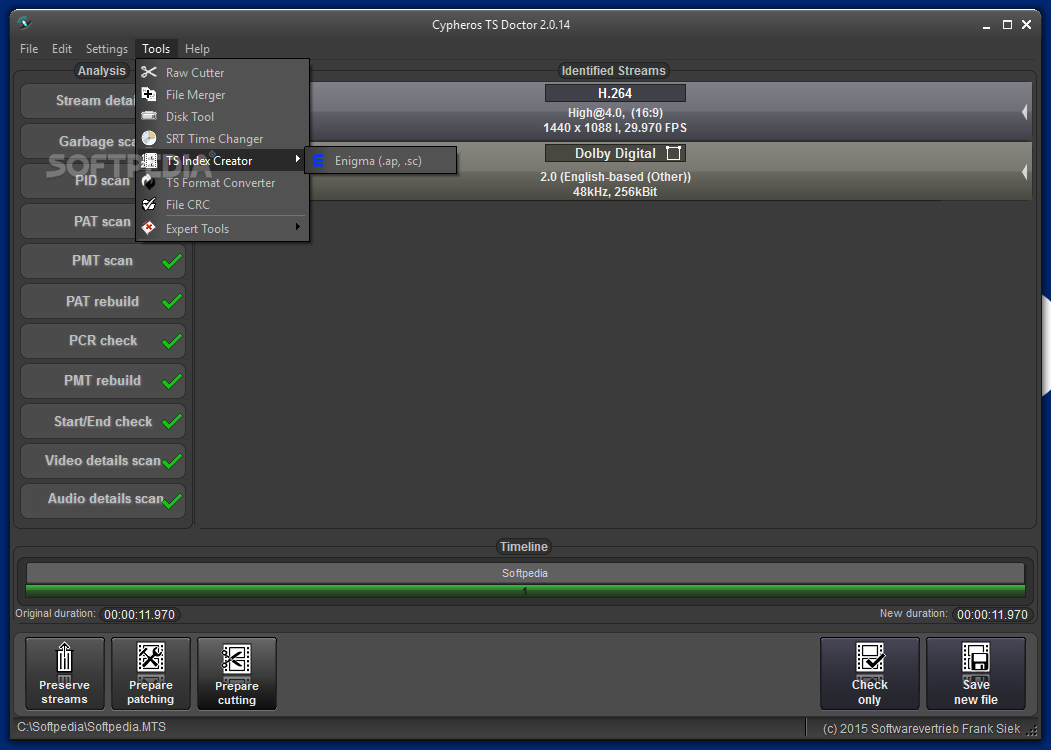Screen dimensions: 1051x750
Task: Click the PCR check button label
Action: pyautogui.click(x=103, y=340)
